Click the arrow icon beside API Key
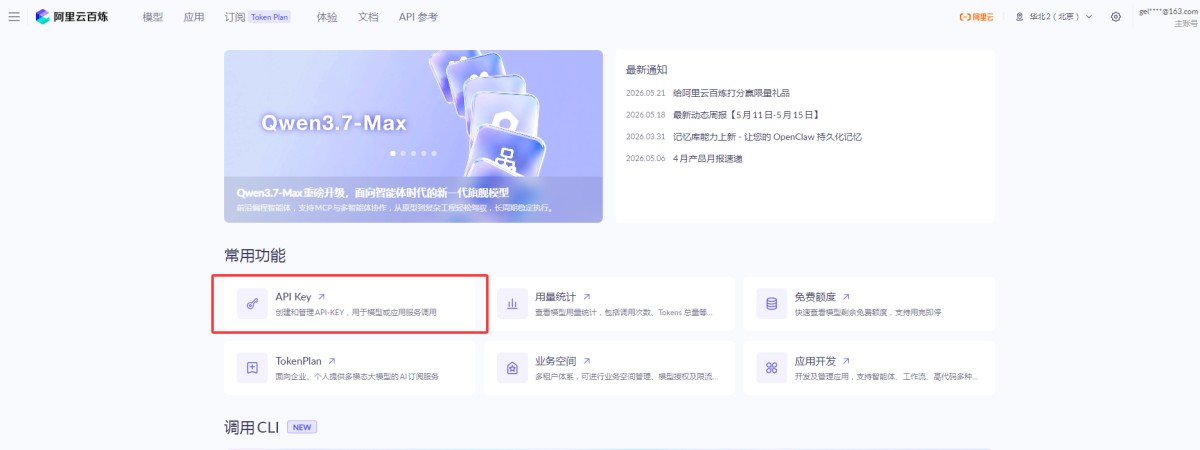This screenshot has height=450, width=1200. coord(321,297)
